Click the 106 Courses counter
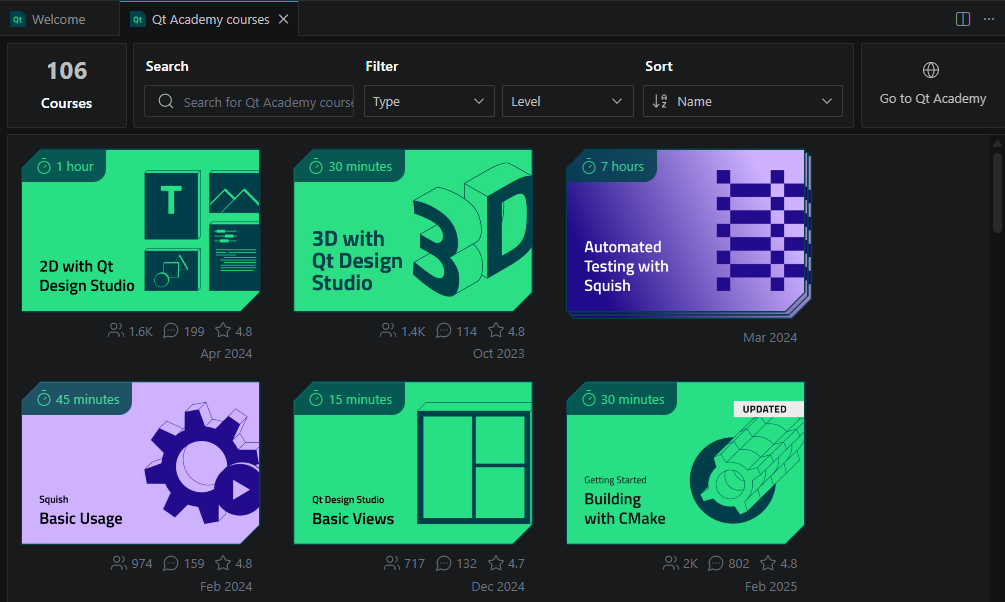Image resolution: width=1005 pixels, height=602 pixels. click(x=67, y=85)
